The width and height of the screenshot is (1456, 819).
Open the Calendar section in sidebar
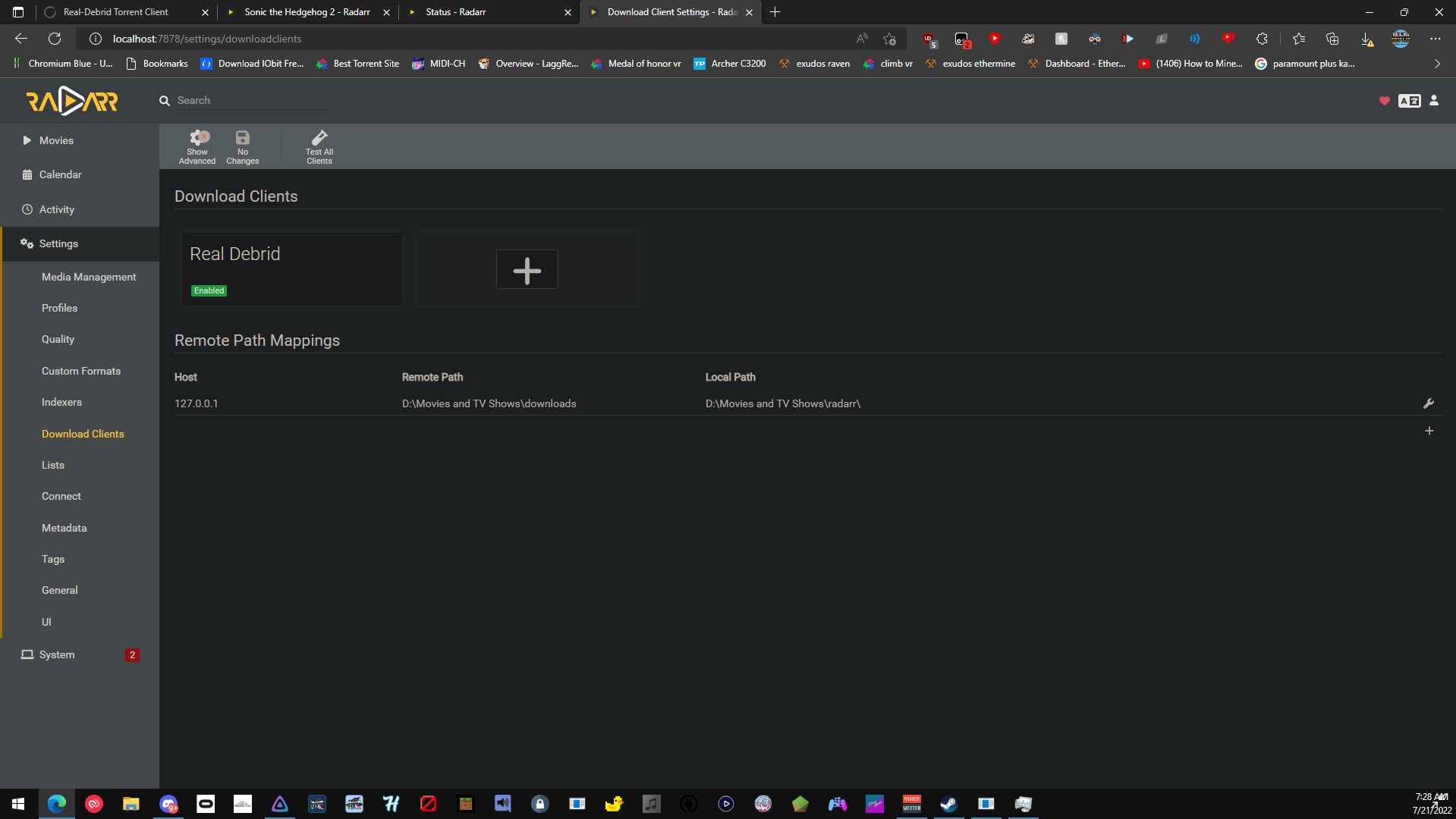point(61,174)
